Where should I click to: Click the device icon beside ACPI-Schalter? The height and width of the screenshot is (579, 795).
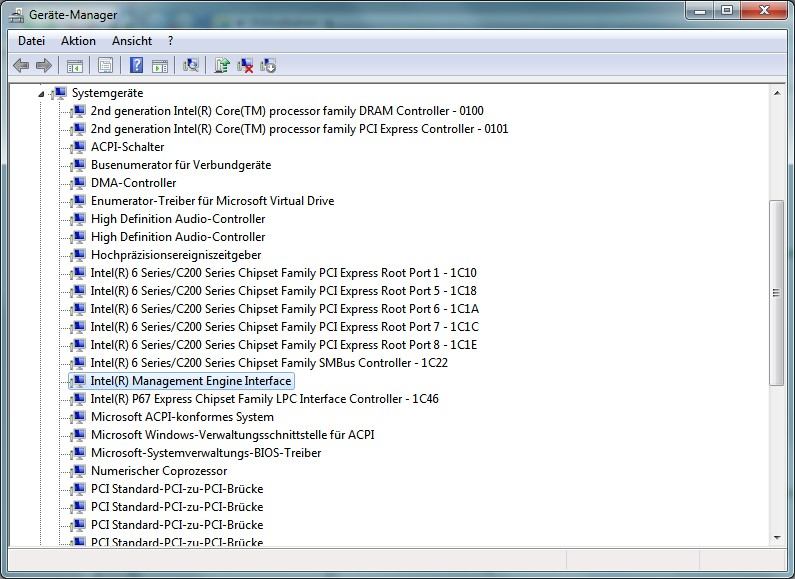[79, 147]
